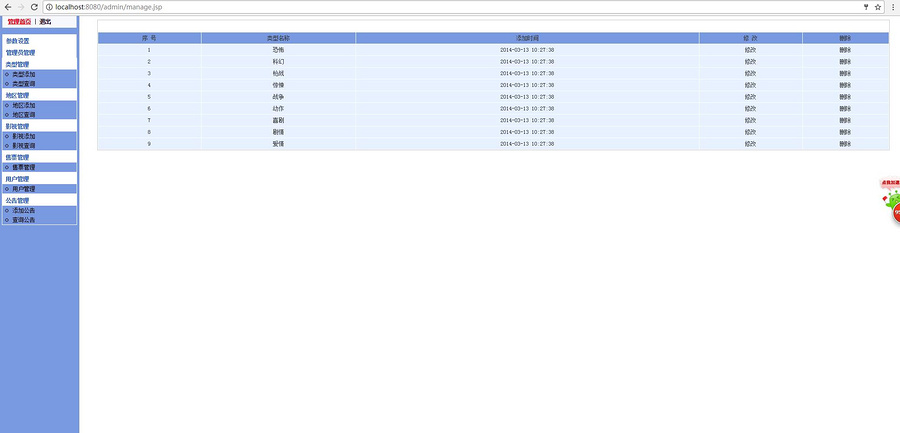Click 删除 link in row 7
This screenshot has width=900, height=433.
(845, 121)
